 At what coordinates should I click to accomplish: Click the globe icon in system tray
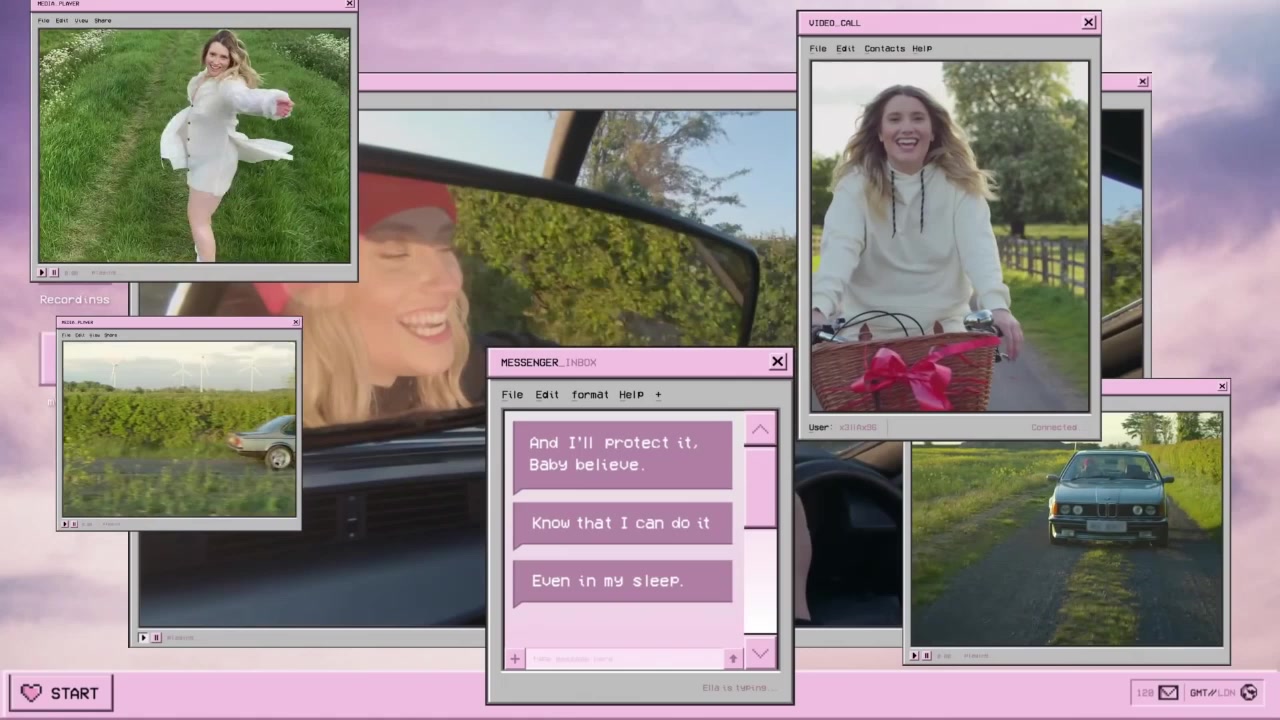tap(1248, 692)
